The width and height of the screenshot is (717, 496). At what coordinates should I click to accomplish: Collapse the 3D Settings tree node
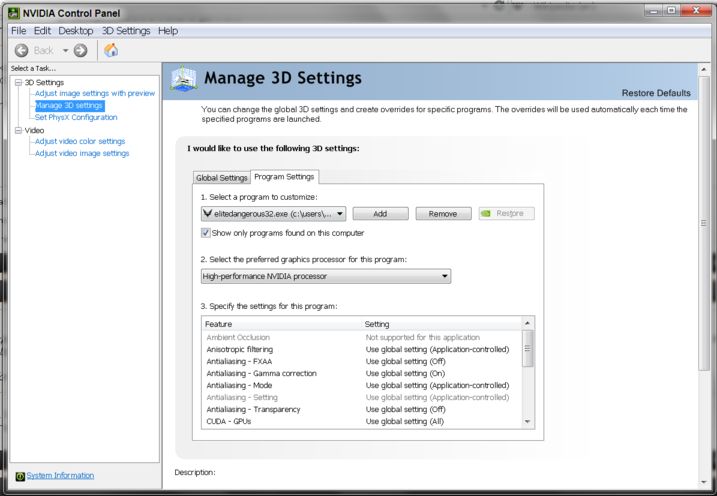18,82
